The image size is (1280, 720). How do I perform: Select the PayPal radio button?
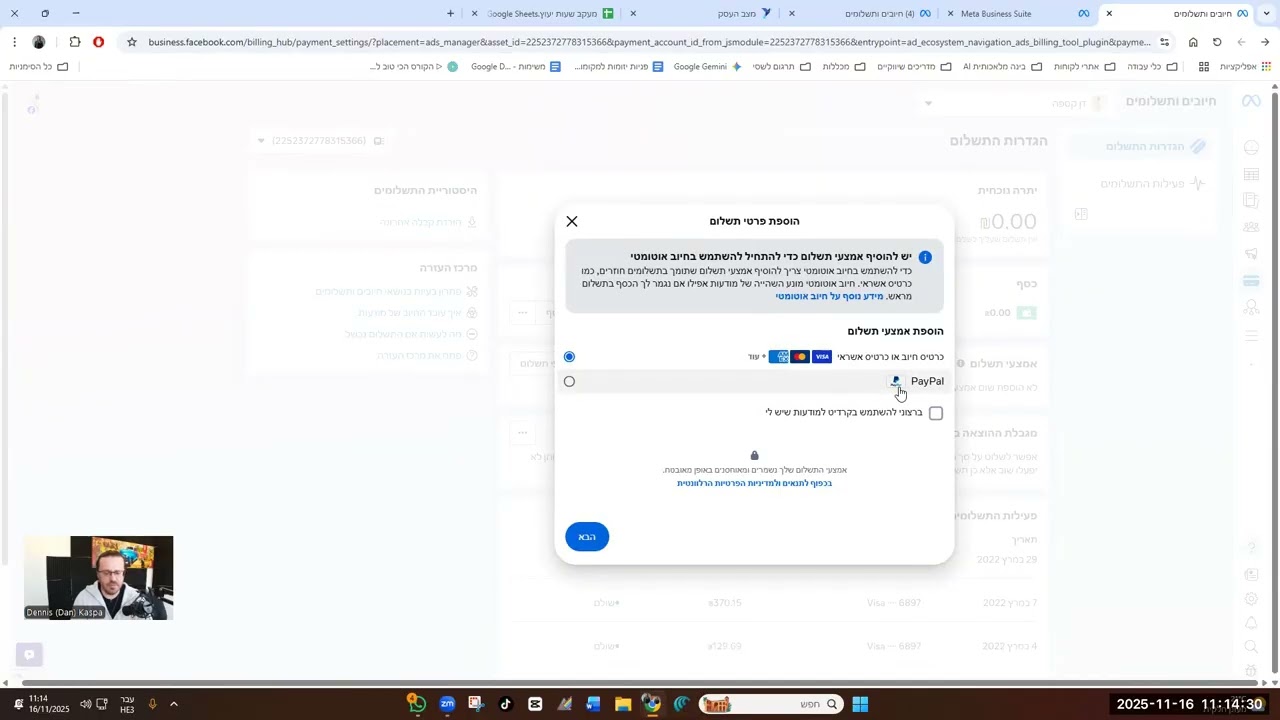[x=569, y=381]
